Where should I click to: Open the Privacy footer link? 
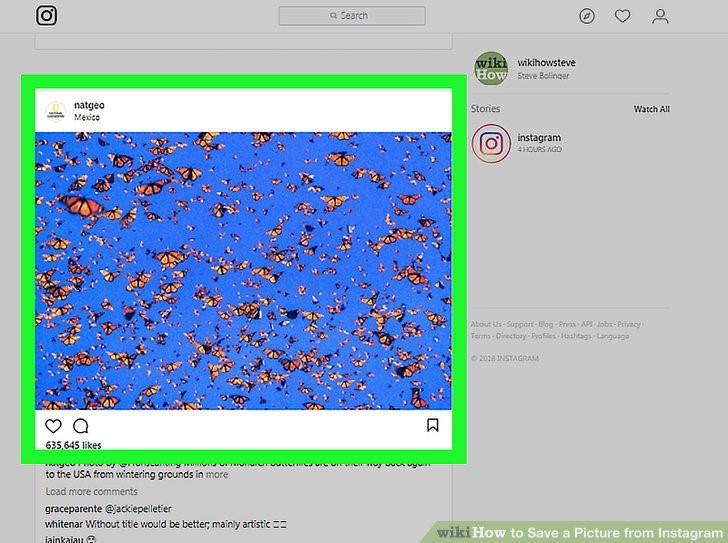tap(629, 324)
